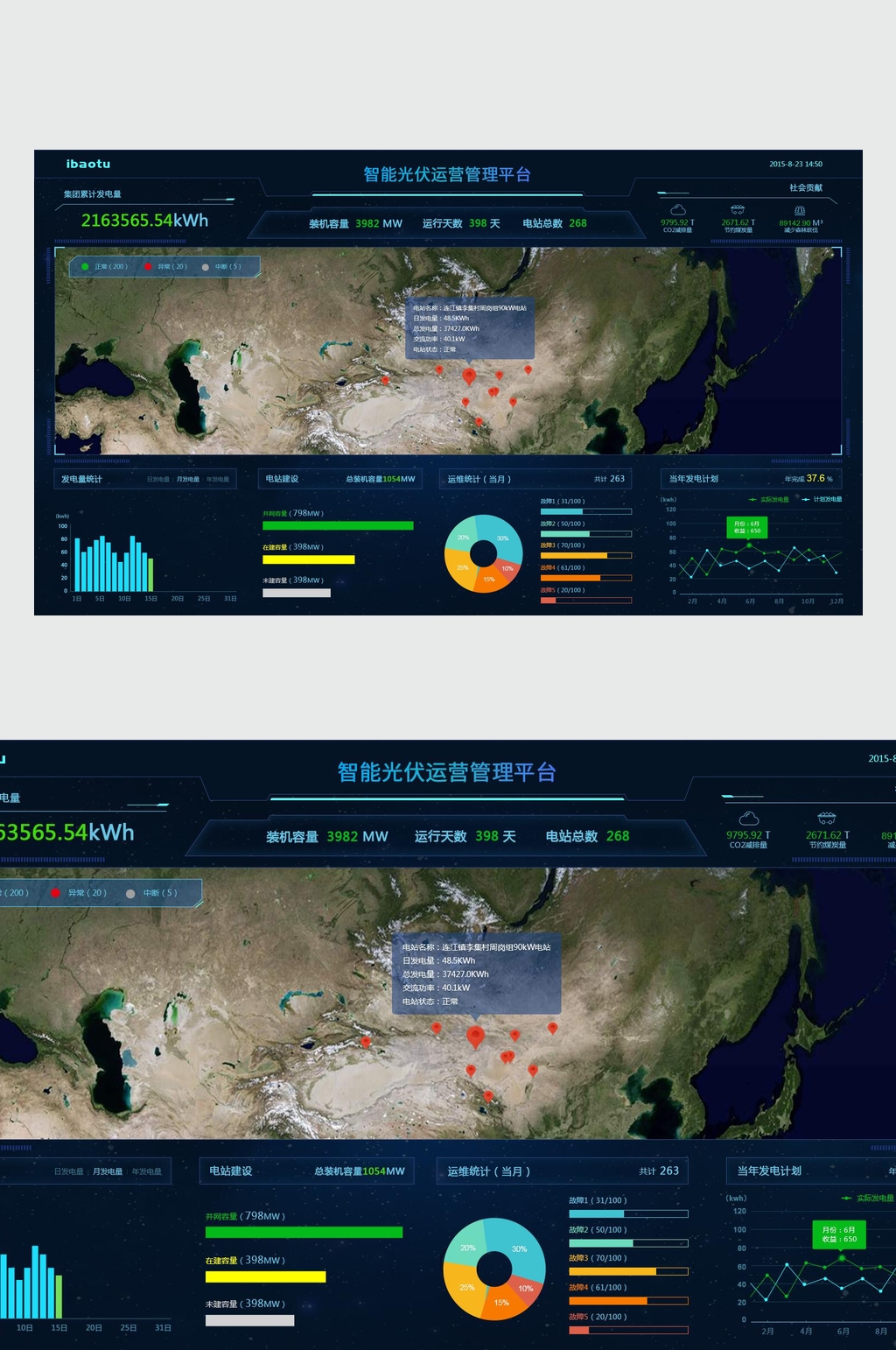
Task: Select the largest map pin in the enlarged dashboard
Action: point(476,1037)
